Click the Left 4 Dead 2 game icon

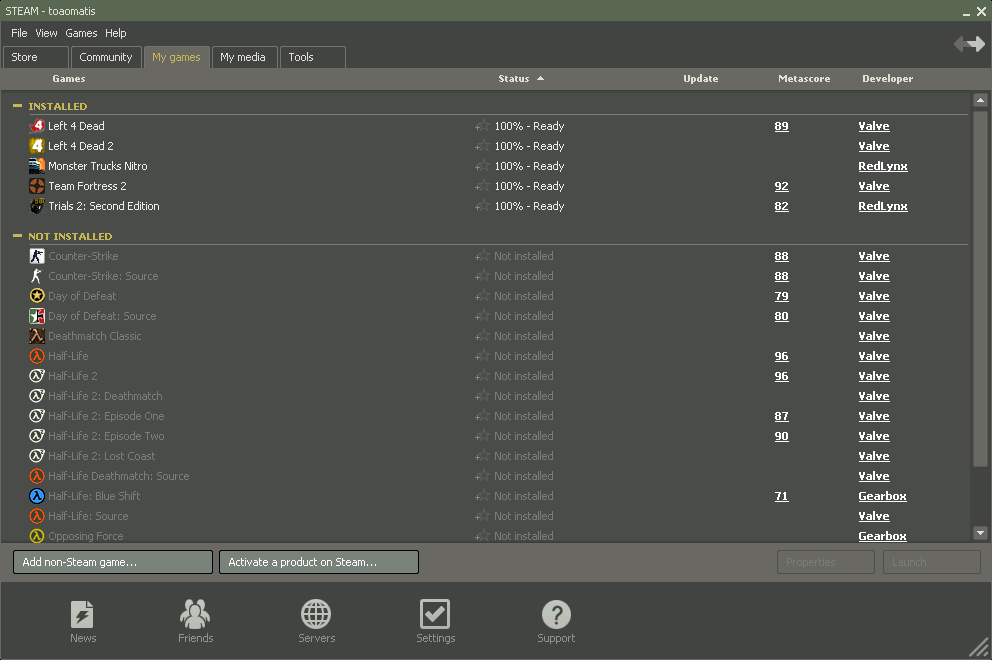(x=37, y=146)
